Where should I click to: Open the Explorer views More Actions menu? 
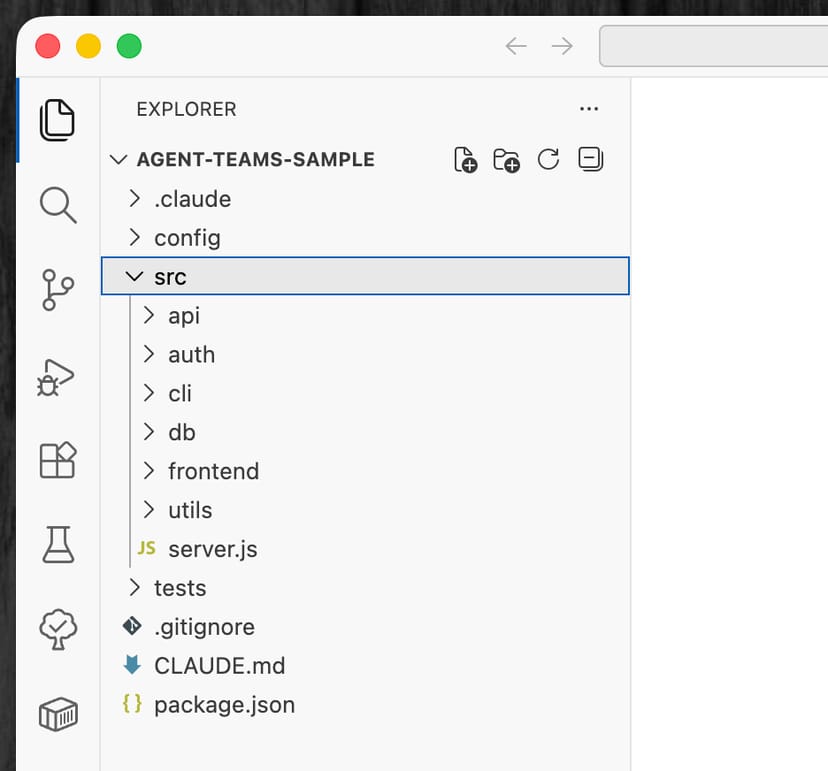coord(589,109)
